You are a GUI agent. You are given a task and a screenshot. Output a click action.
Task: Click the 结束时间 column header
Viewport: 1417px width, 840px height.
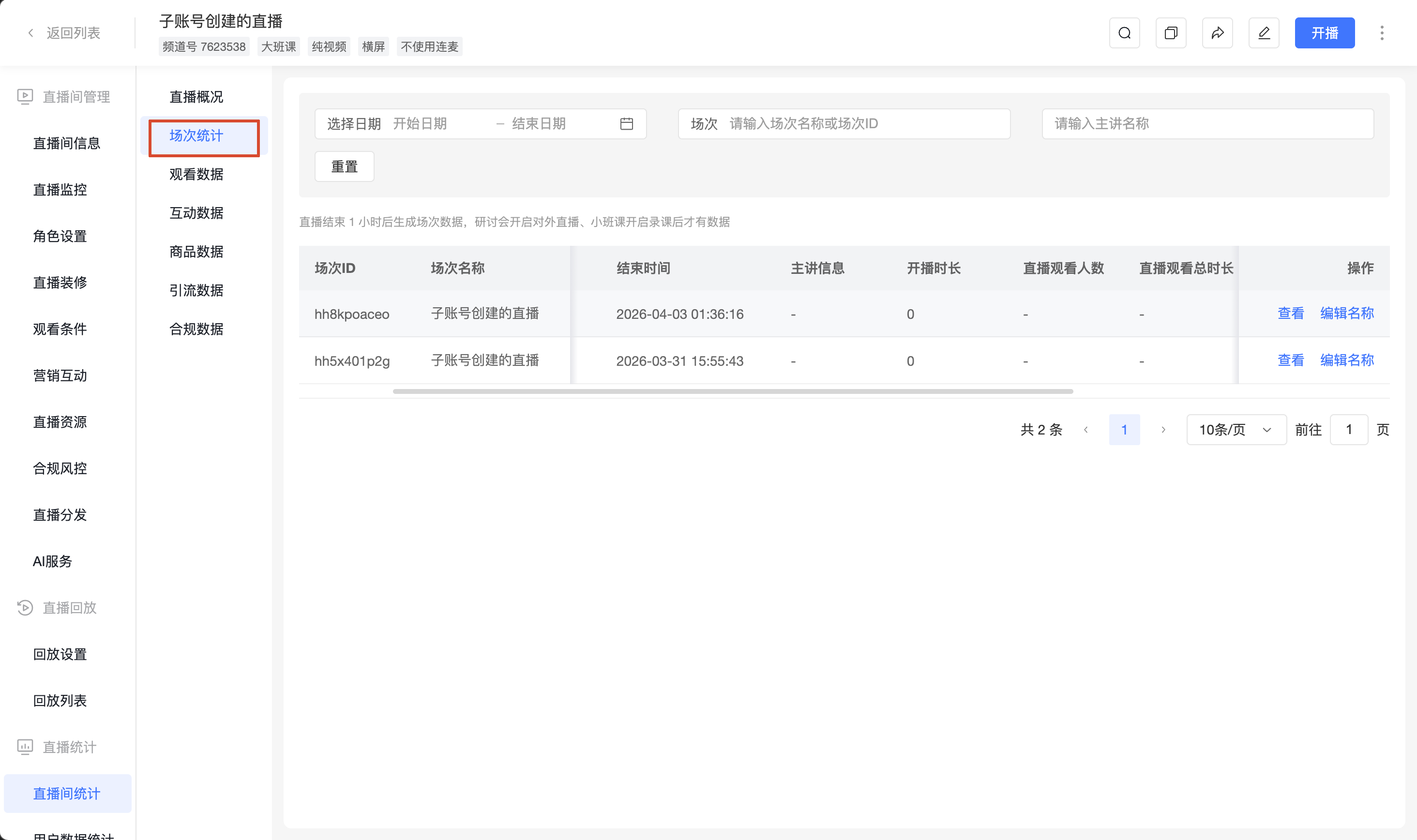pyautogui.click(x=643, y=268)
